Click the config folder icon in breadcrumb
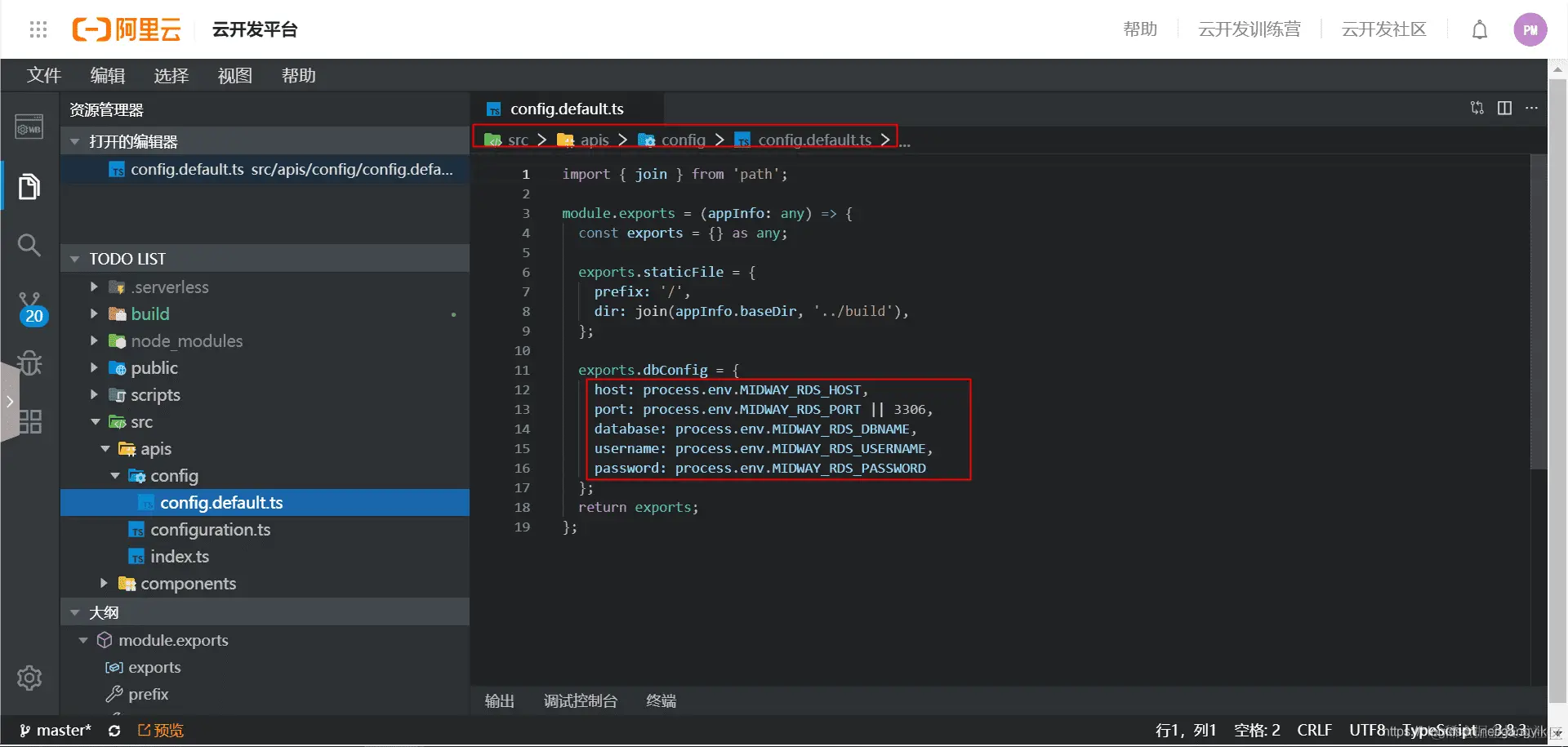1568x747 pixels. [646, 140]
